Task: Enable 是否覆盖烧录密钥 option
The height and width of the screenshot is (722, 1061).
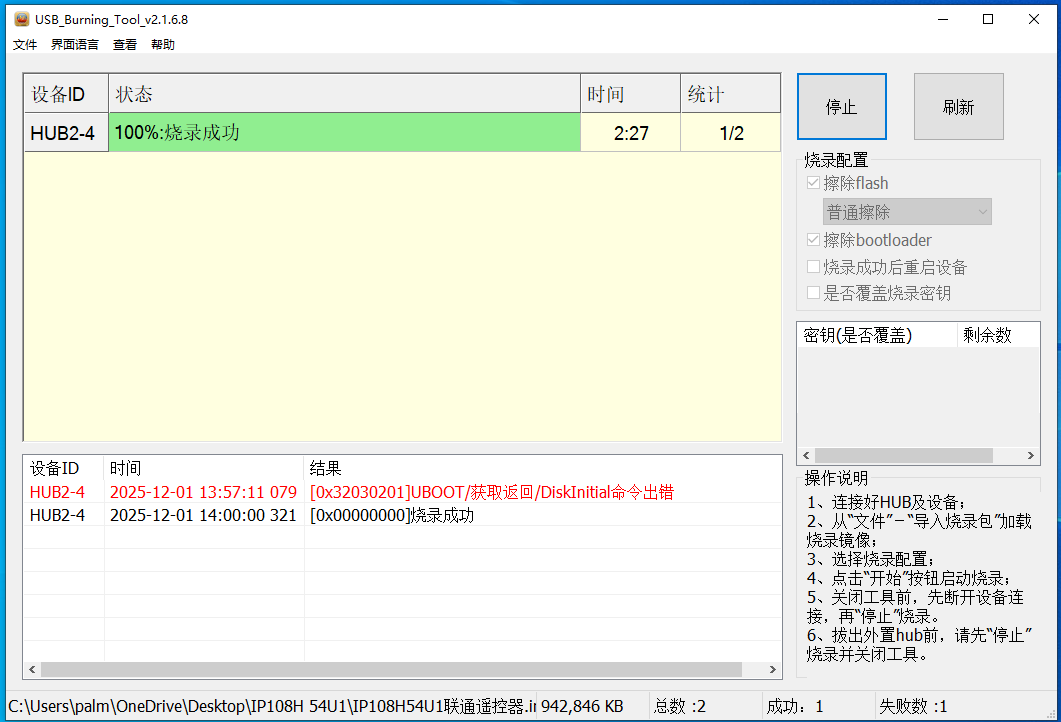Action: point(814,294)
